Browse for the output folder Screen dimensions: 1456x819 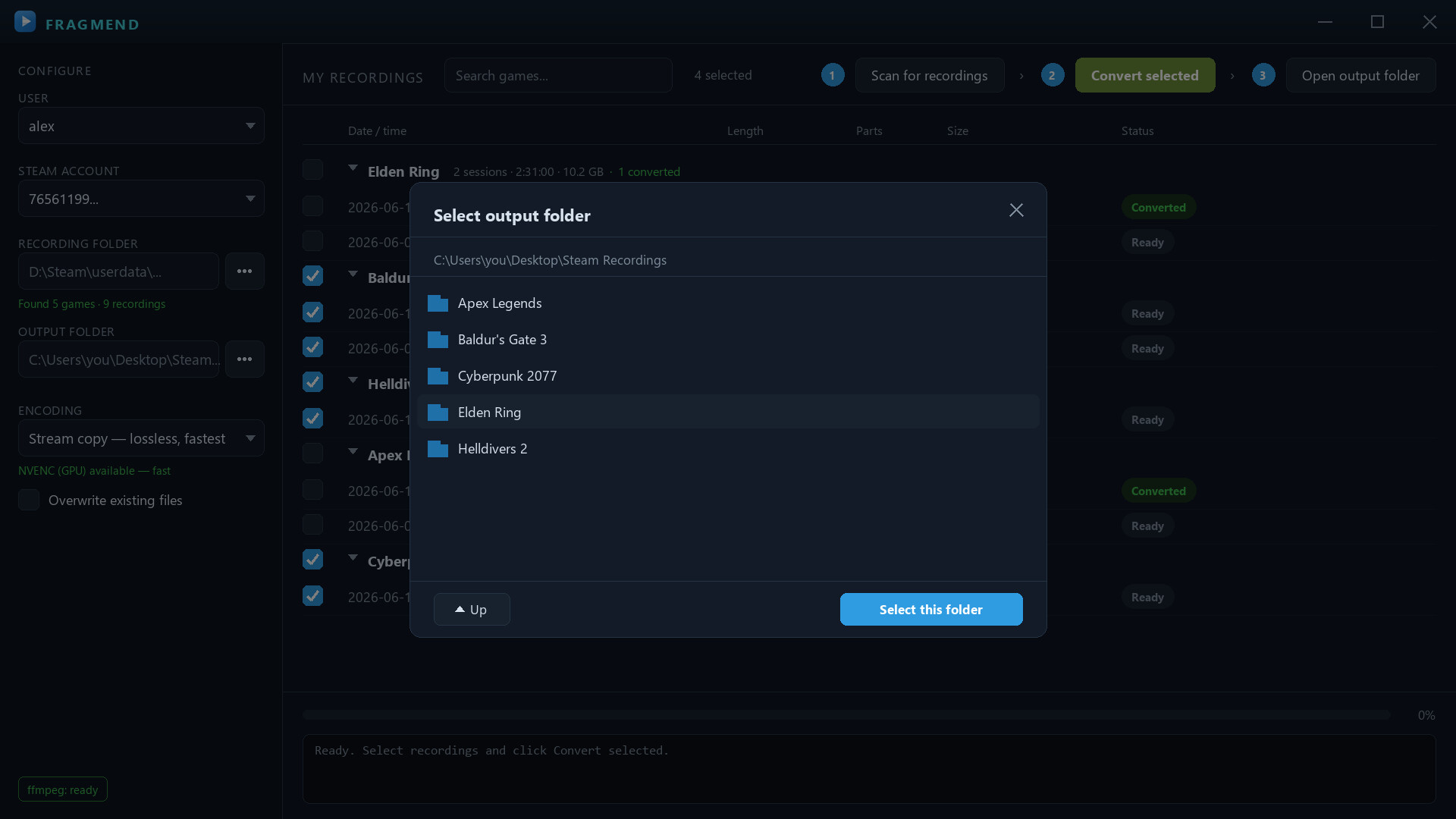(x=244, y=359)
